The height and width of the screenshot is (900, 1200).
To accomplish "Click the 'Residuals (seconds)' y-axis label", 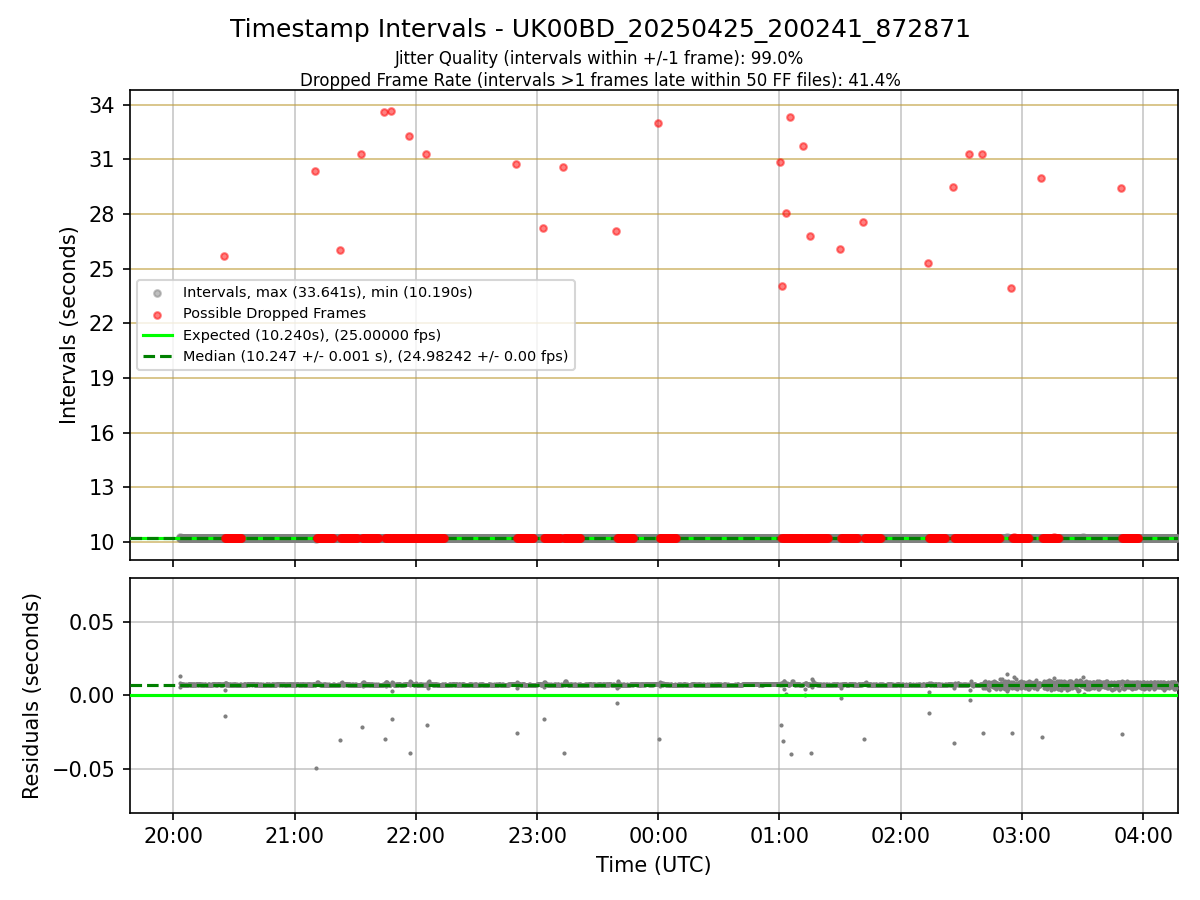I will [x=32, y=696].
